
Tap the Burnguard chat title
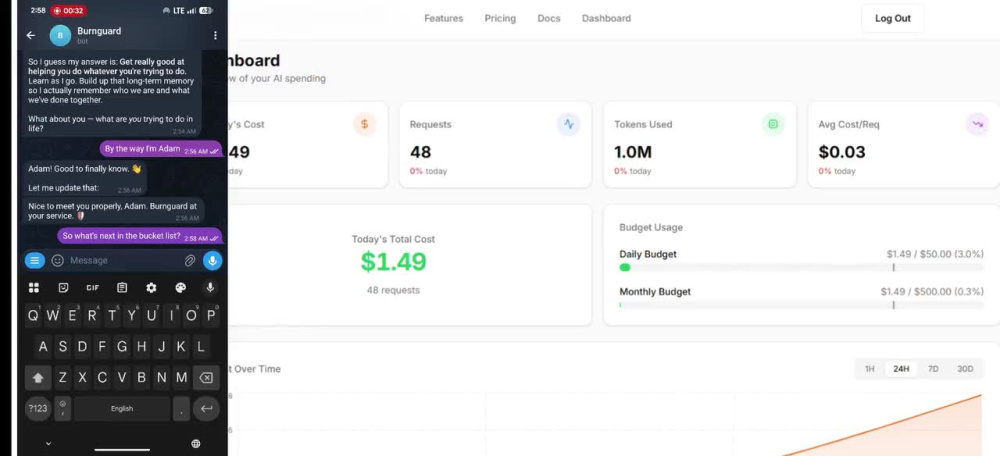99,31
